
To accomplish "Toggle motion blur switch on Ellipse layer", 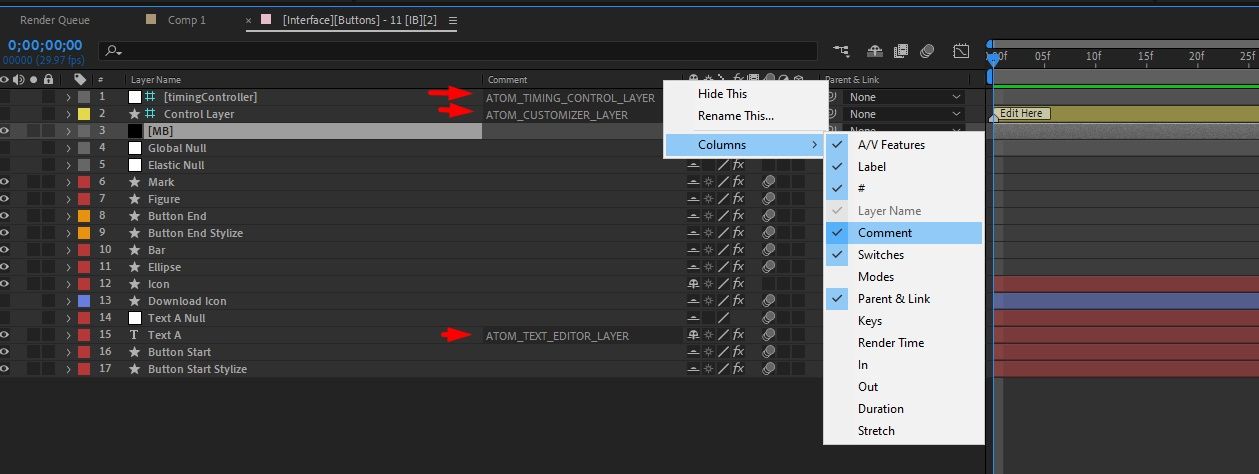I will point(768,267).
